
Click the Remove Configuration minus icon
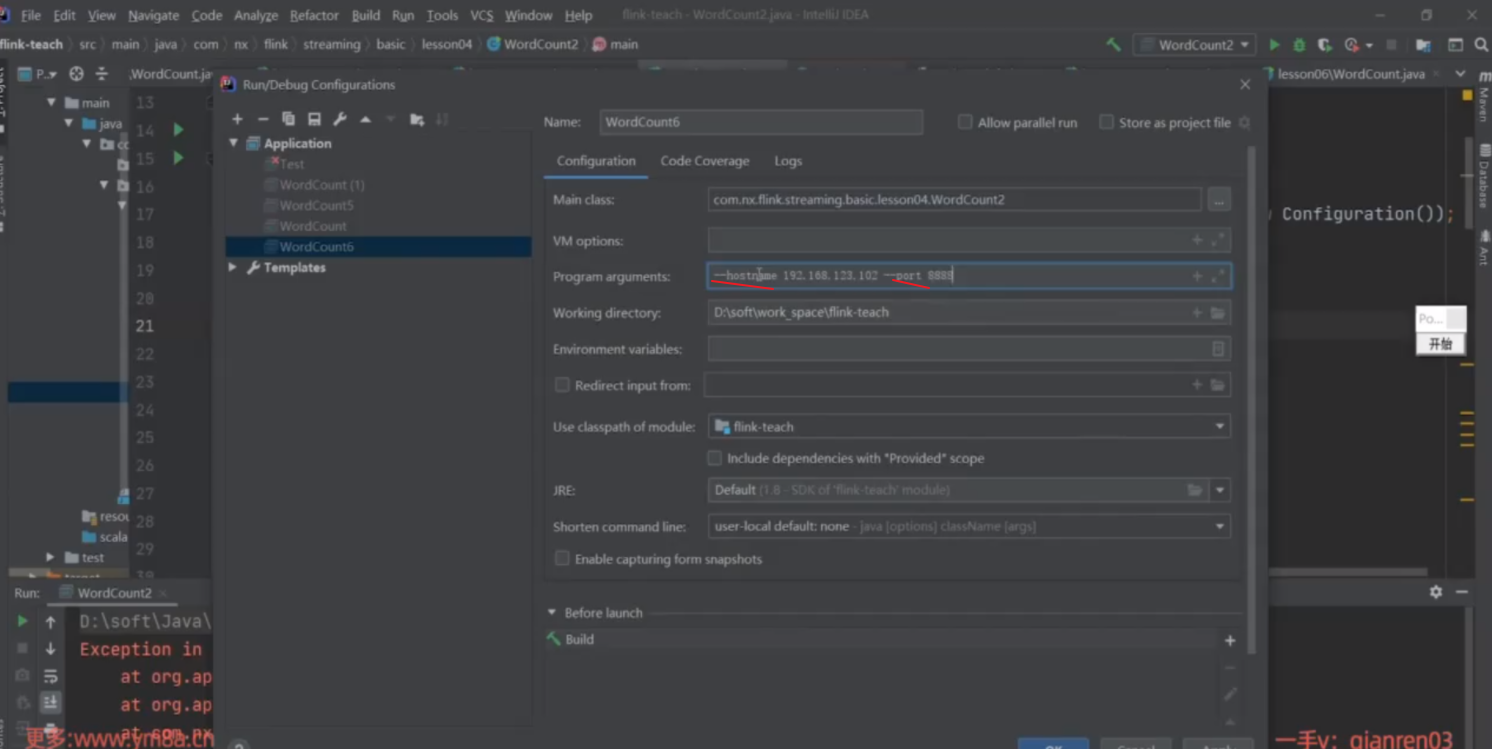click(263, 119)
